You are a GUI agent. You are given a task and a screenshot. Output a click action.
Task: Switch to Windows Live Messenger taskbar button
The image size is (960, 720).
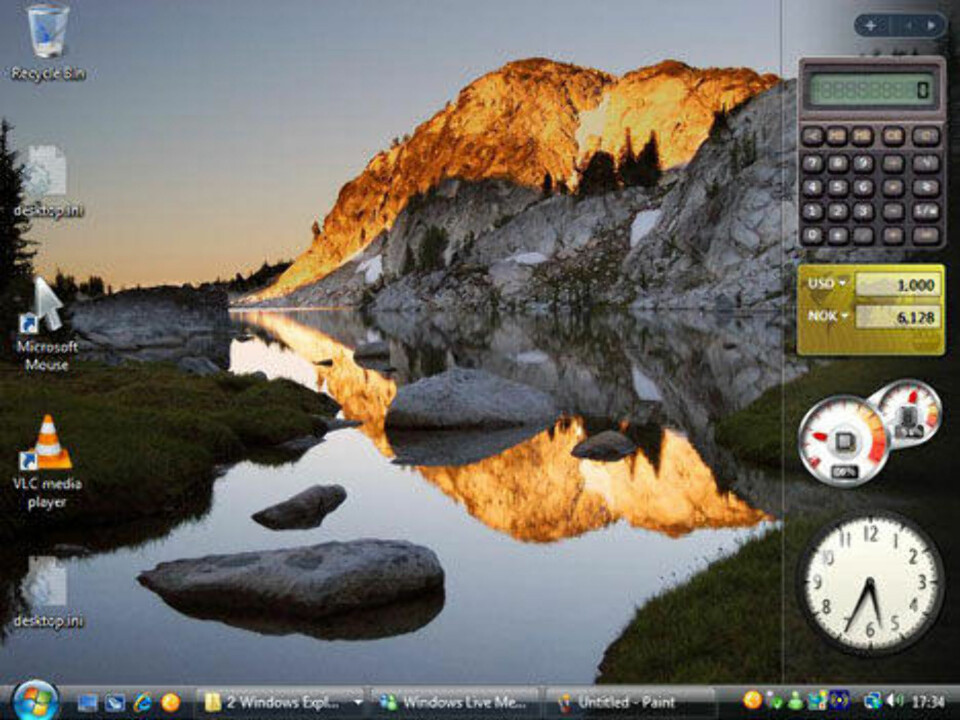455,702
